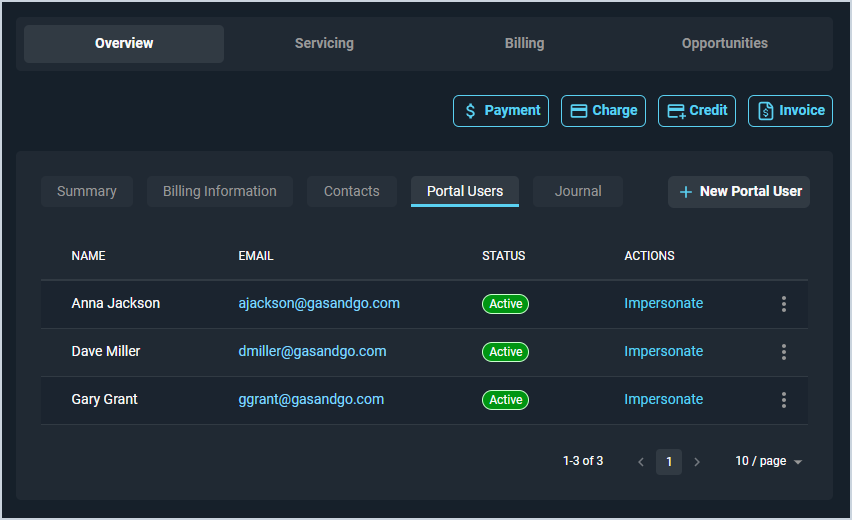The height and width of the screenshot is (520, 852).
Task: Add a New Portal User
Action: (739, 192)
